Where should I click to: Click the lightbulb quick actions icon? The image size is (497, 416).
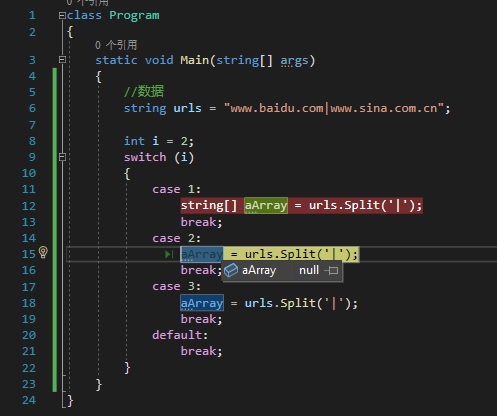pos(44,252)
